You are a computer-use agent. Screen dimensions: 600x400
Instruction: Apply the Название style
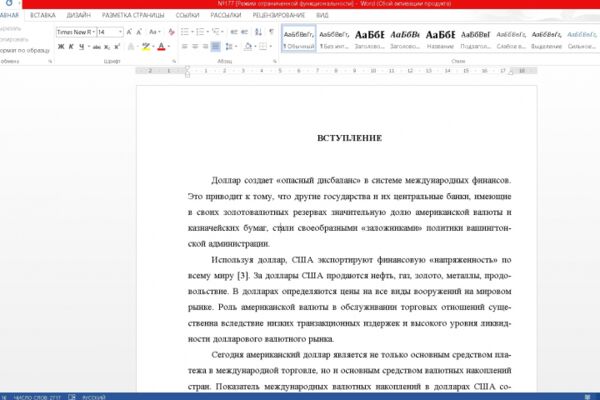tap(440, 39)
